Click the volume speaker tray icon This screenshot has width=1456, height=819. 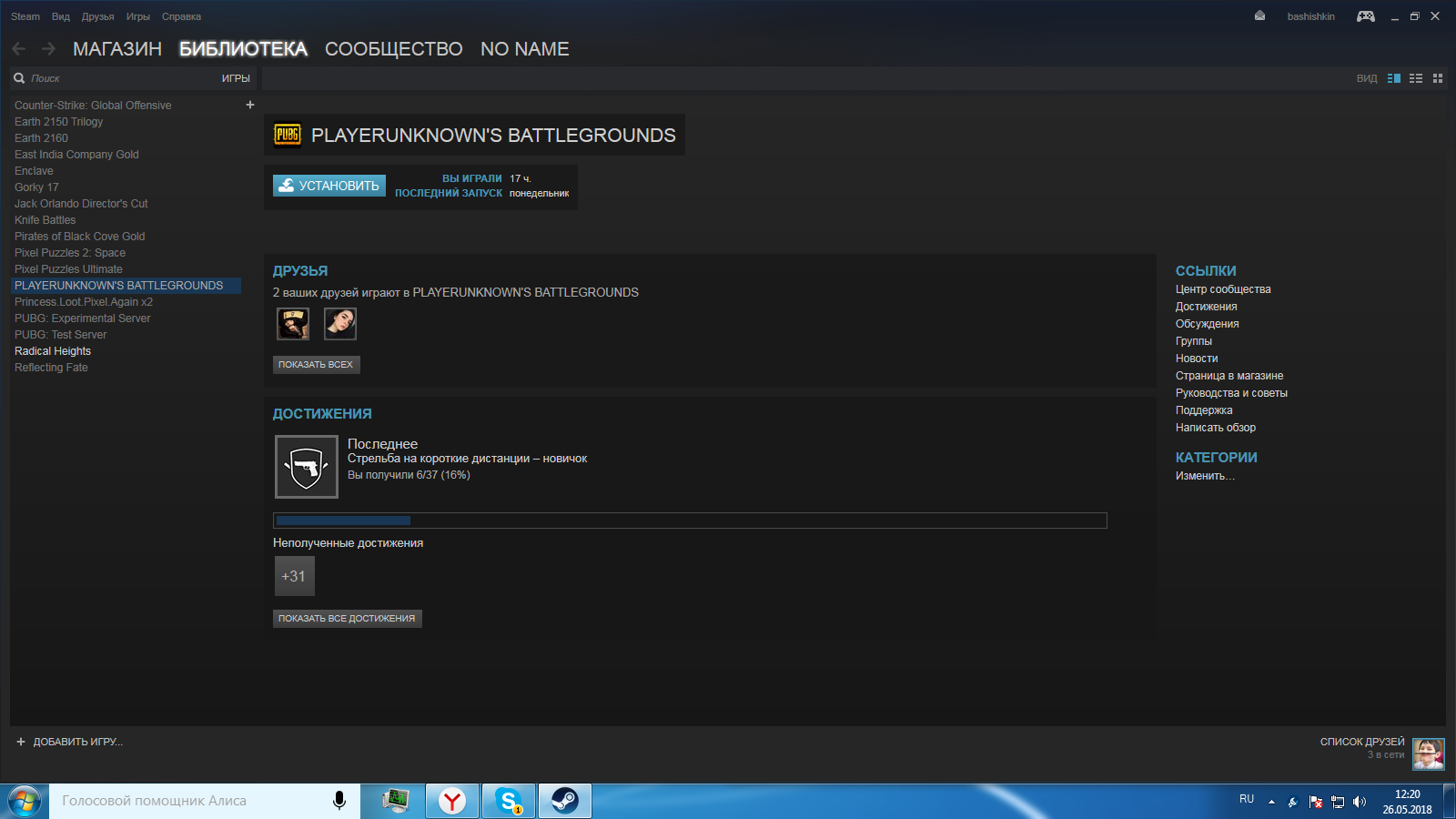pos(1360,802)
